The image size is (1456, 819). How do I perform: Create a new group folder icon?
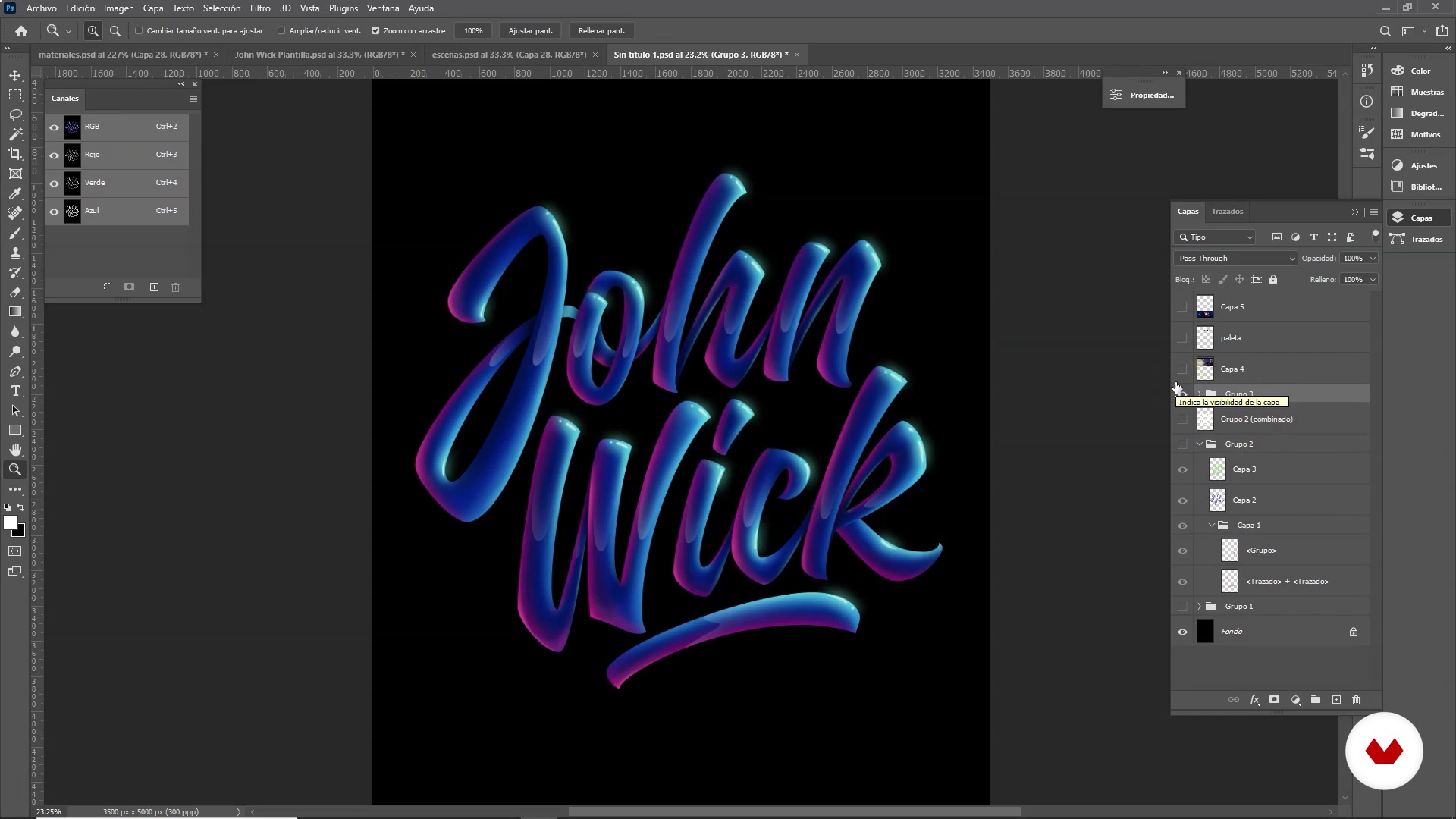1316,700
